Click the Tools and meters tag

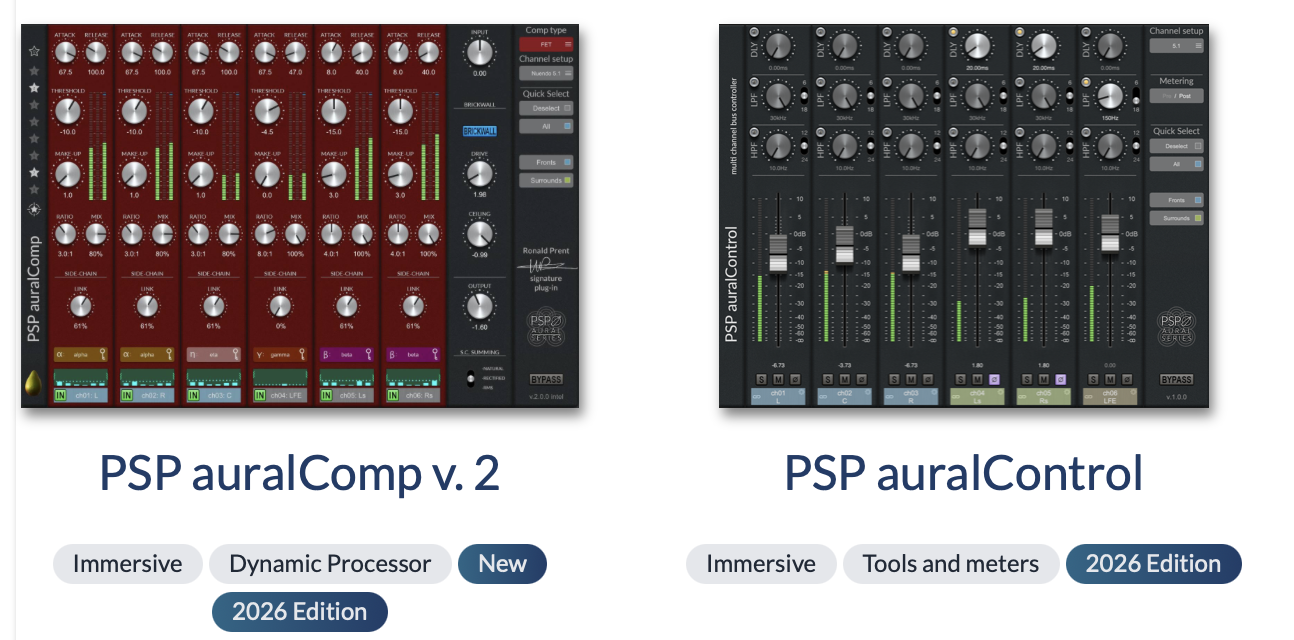pyautogui.click(x=951, y=564)
